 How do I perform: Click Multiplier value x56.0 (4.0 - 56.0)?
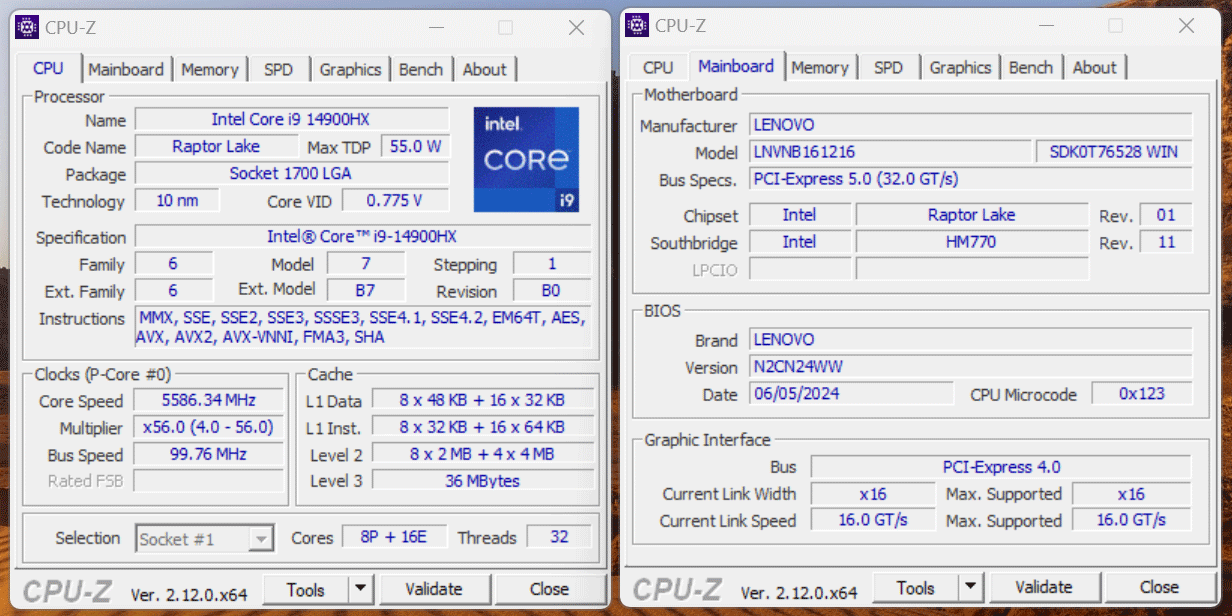coord(208,427)
